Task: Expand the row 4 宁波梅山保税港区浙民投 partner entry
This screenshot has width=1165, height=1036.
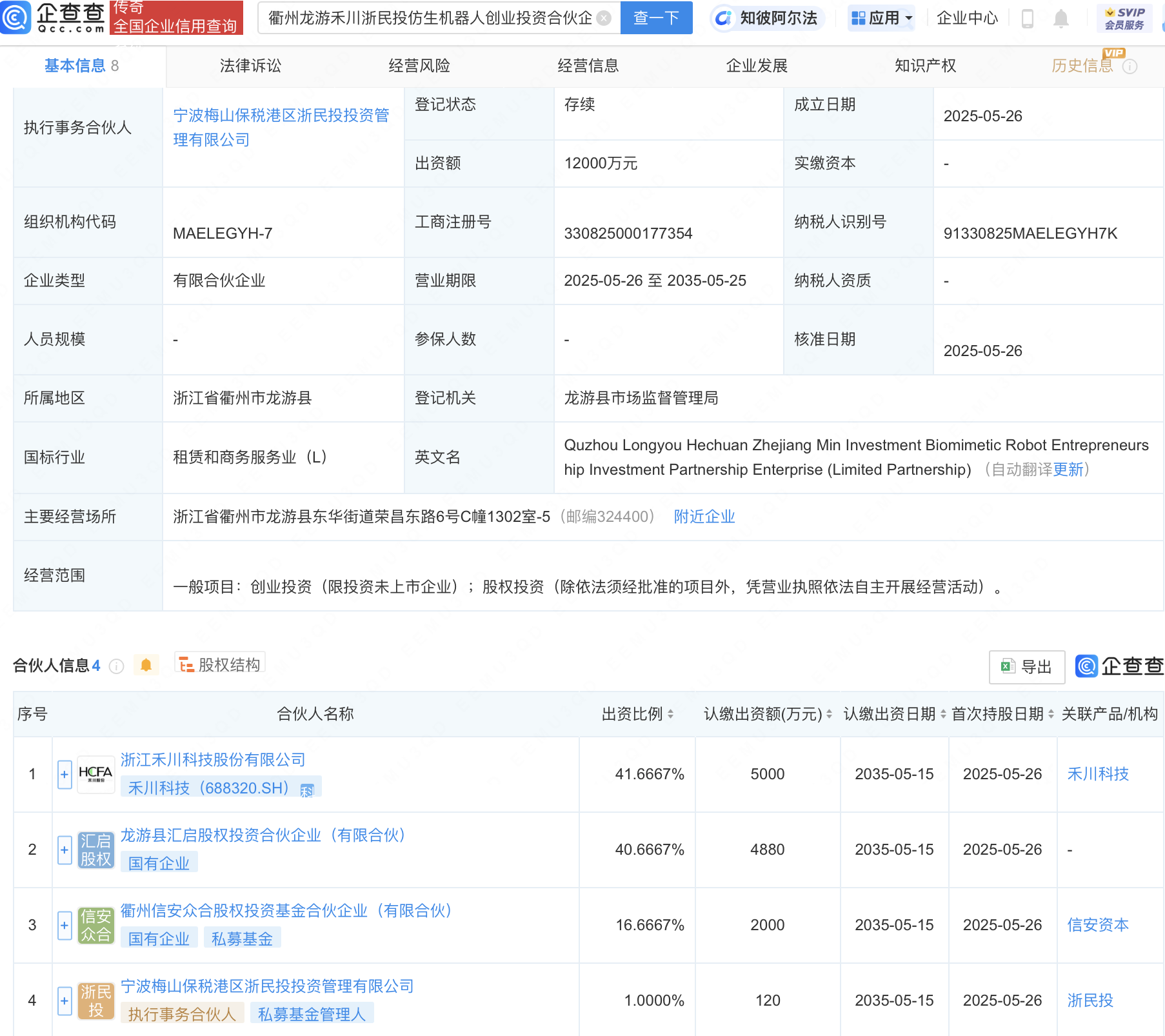Action: 65,1001
